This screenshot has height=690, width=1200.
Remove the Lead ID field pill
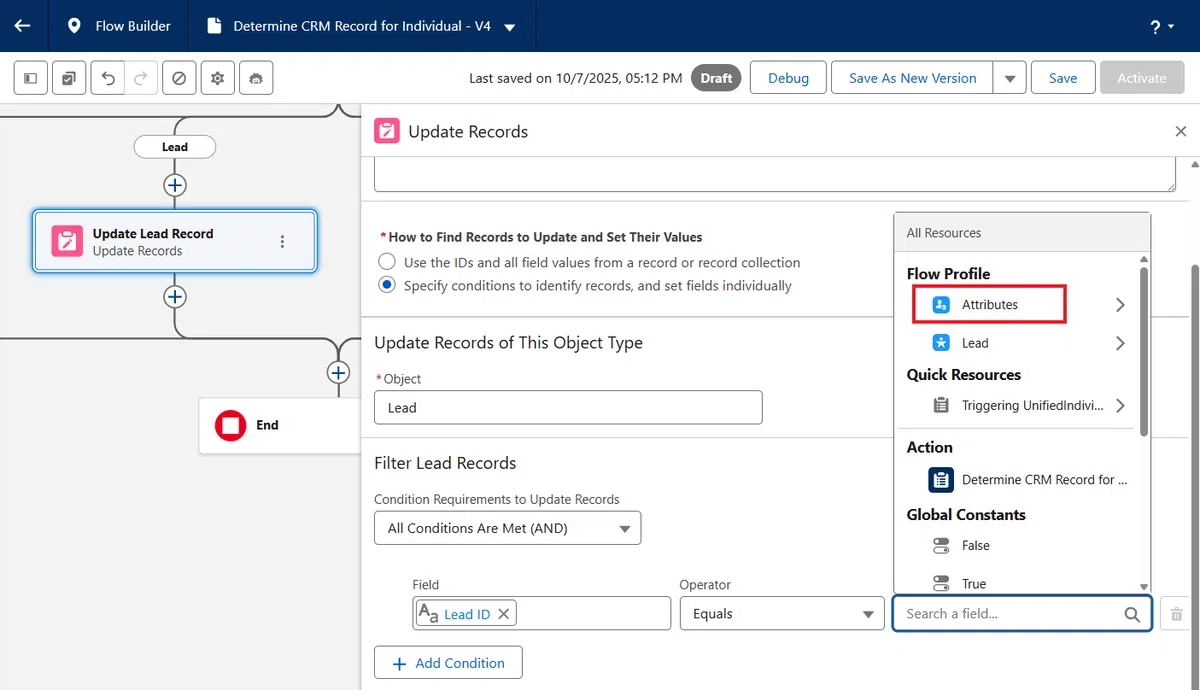pyautogui.click(x=503, y=614)
